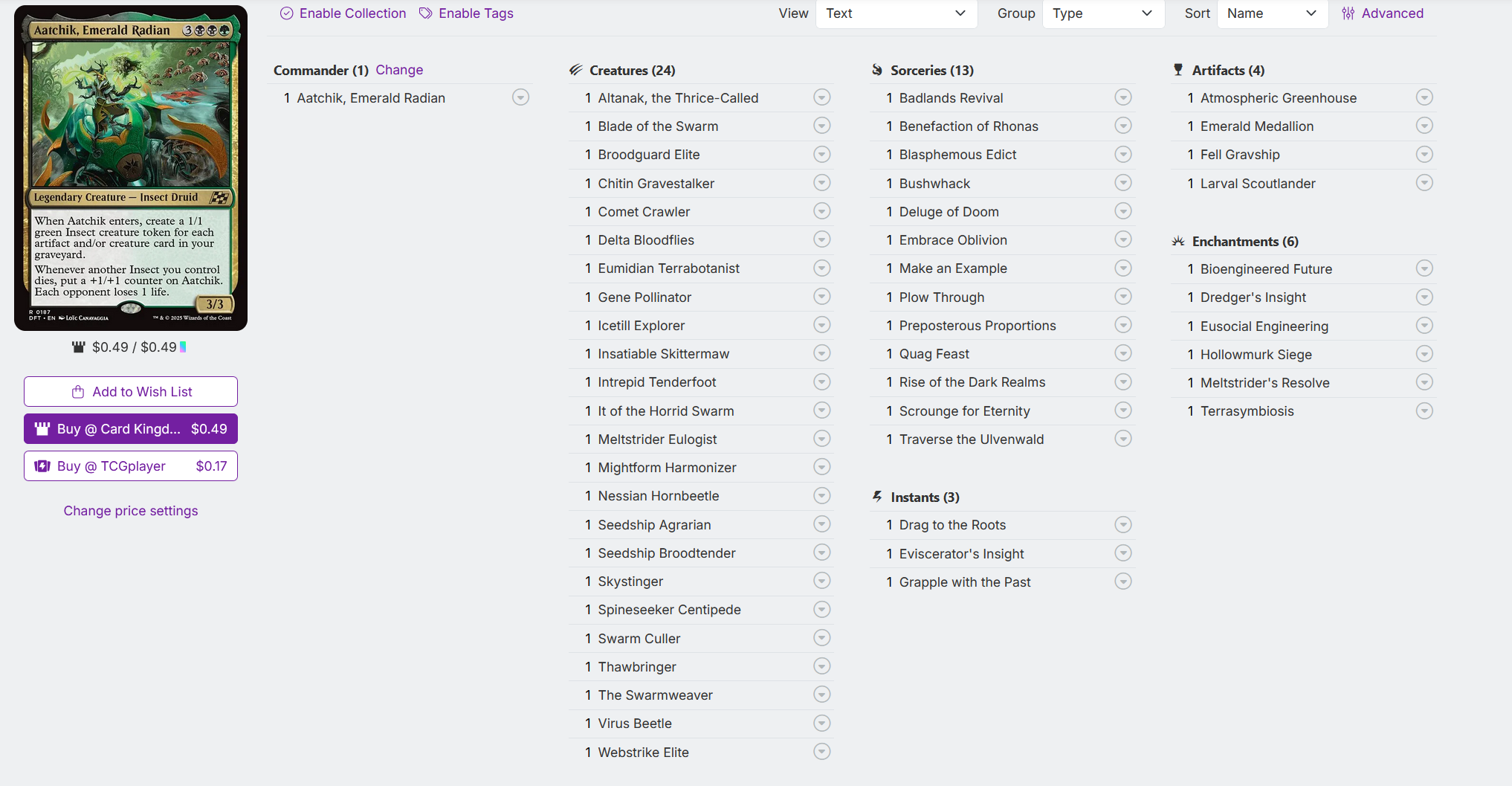Open options circle for Altanak, the Thrice-Called
The width and height of the screenshot is (1512, 786).
click(822, 97)
